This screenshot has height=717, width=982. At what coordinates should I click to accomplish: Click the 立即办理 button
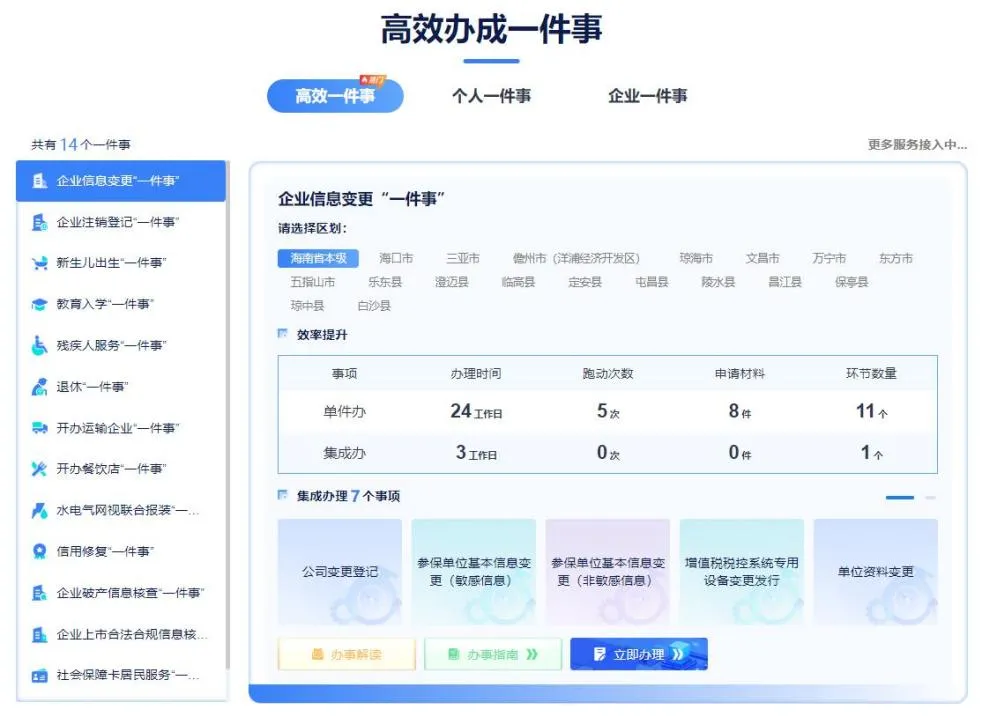pos(638,654)
